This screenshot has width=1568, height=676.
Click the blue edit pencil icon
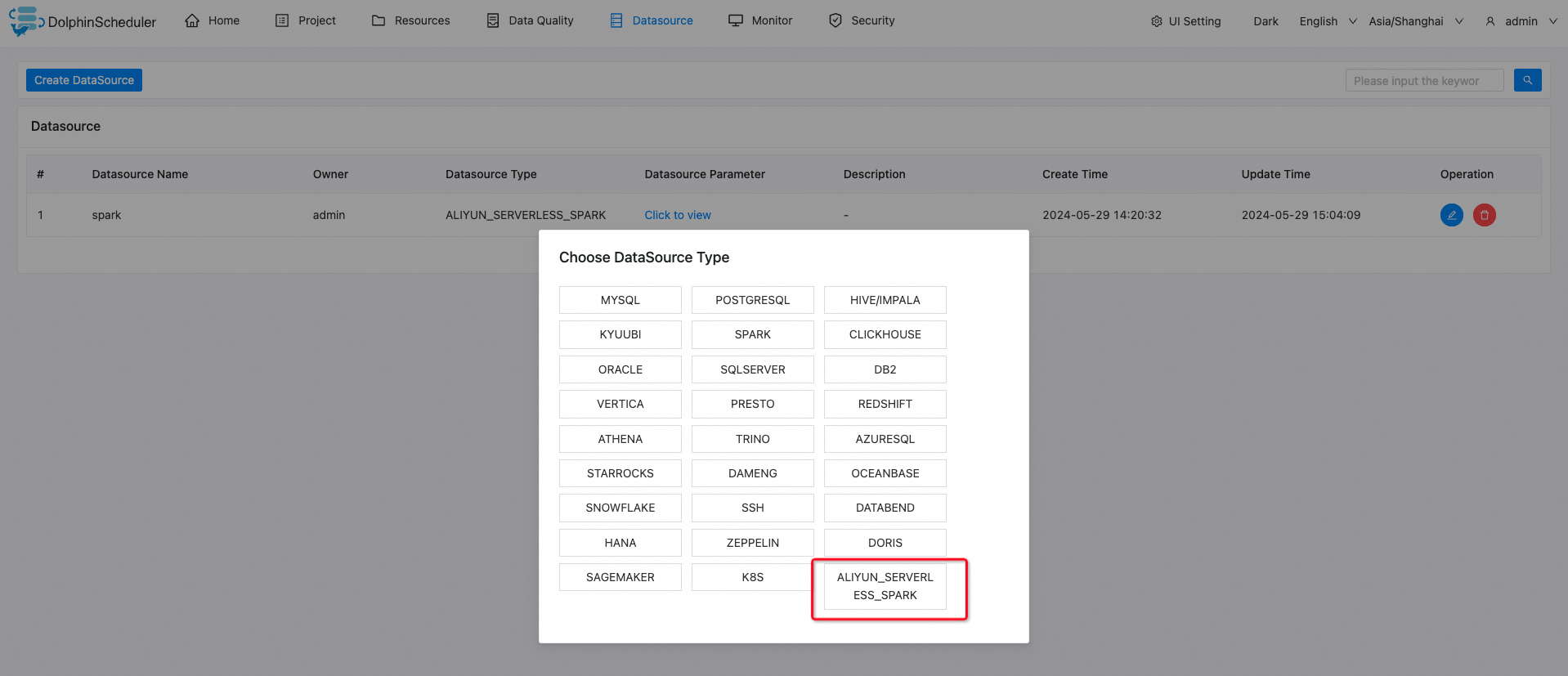pyautogui.click(x=1451, y=215)
